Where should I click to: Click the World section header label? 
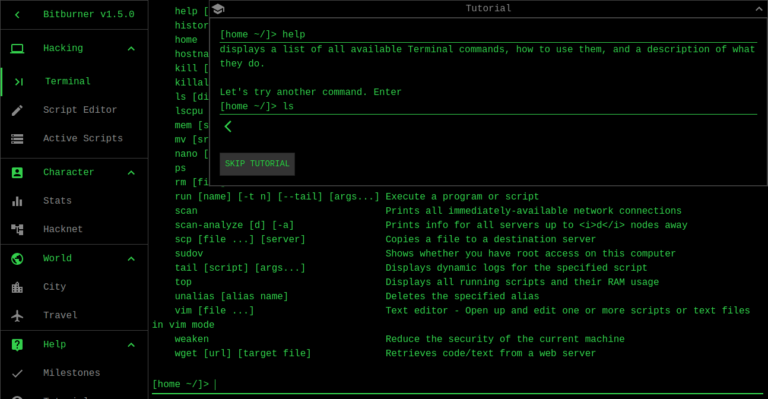(x=57, y=258)
